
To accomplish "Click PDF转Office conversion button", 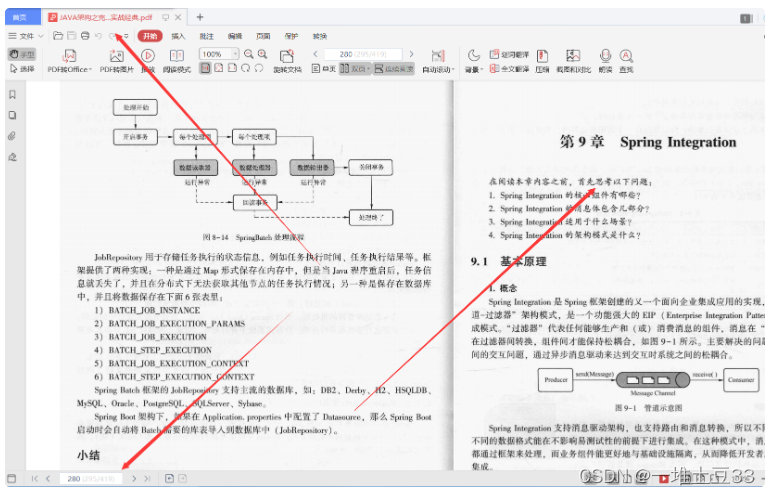I will (69, 61).
